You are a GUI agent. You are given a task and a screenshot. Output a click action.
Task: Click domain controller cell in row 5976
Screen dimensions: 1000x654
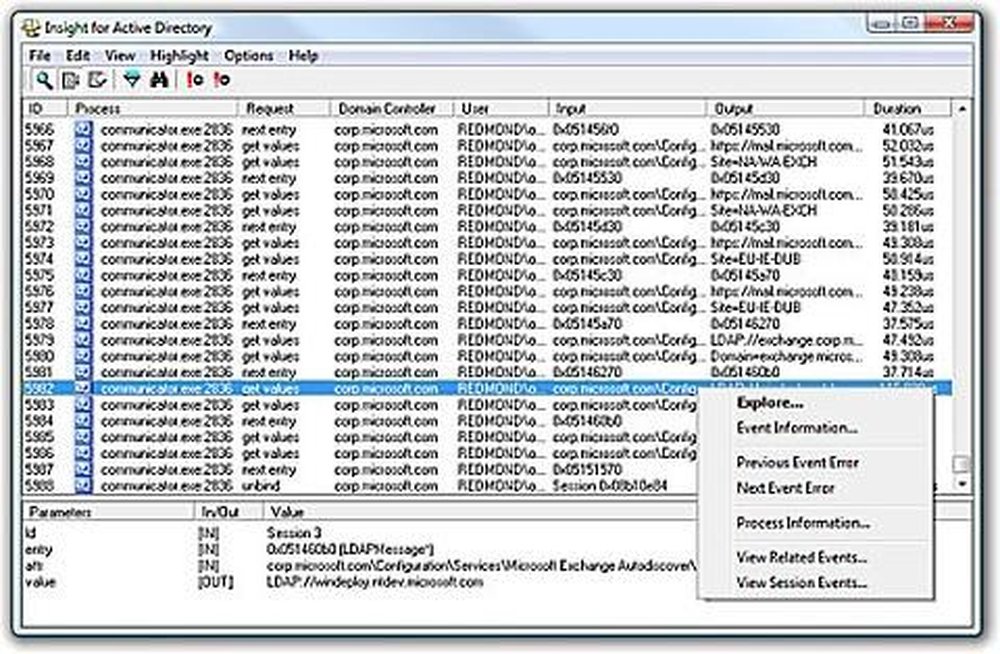(386, 292)
